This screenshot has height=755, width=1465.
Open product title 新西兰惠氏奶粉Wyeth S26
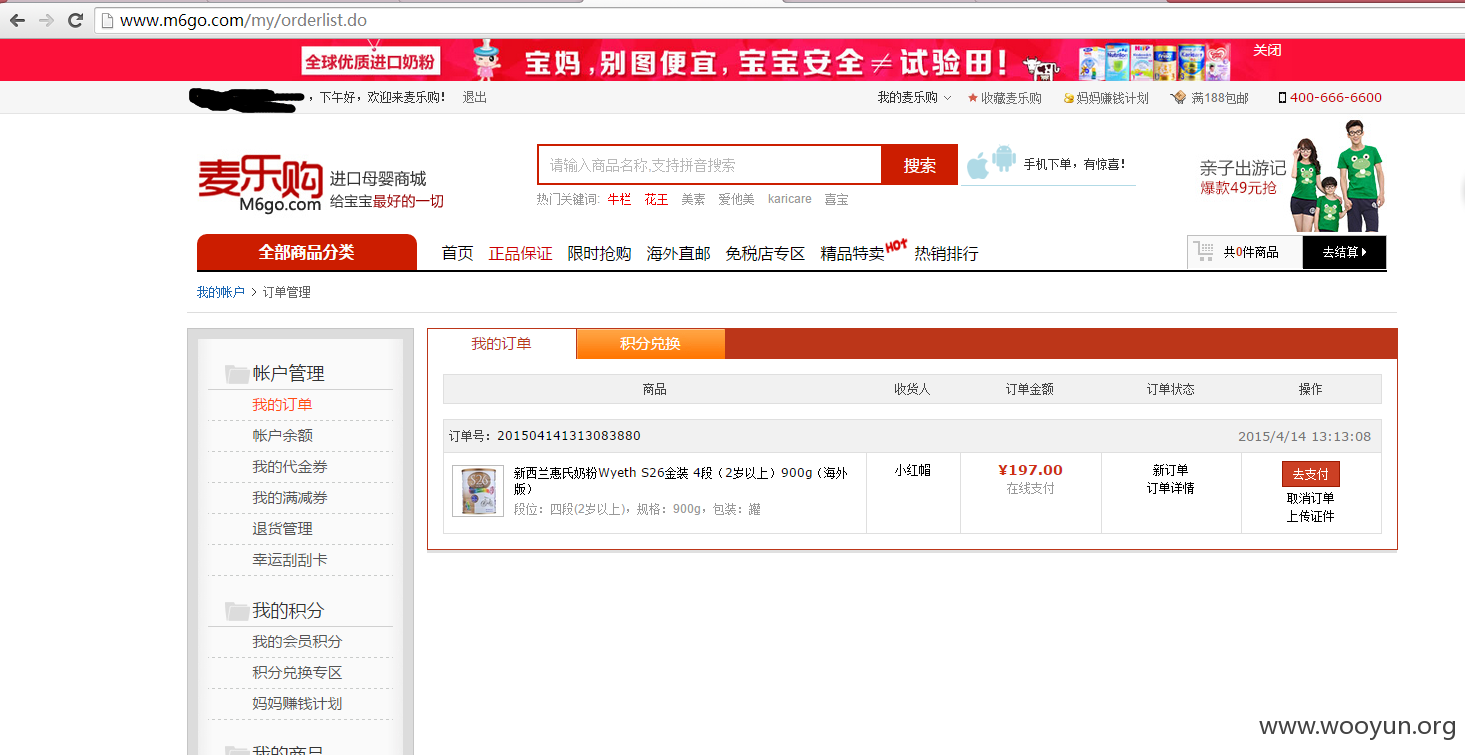coord(680,481)
